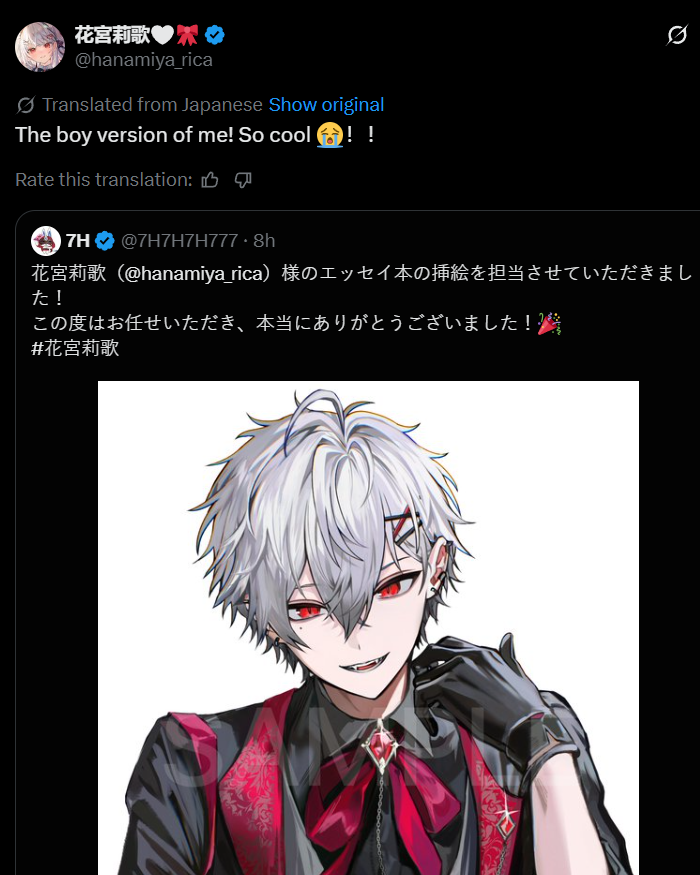Open the @7H7H7H777 handle
Image resolution: width=700 pixels, height=875 pixels.
pyautogui.click(x=180, y=241)
